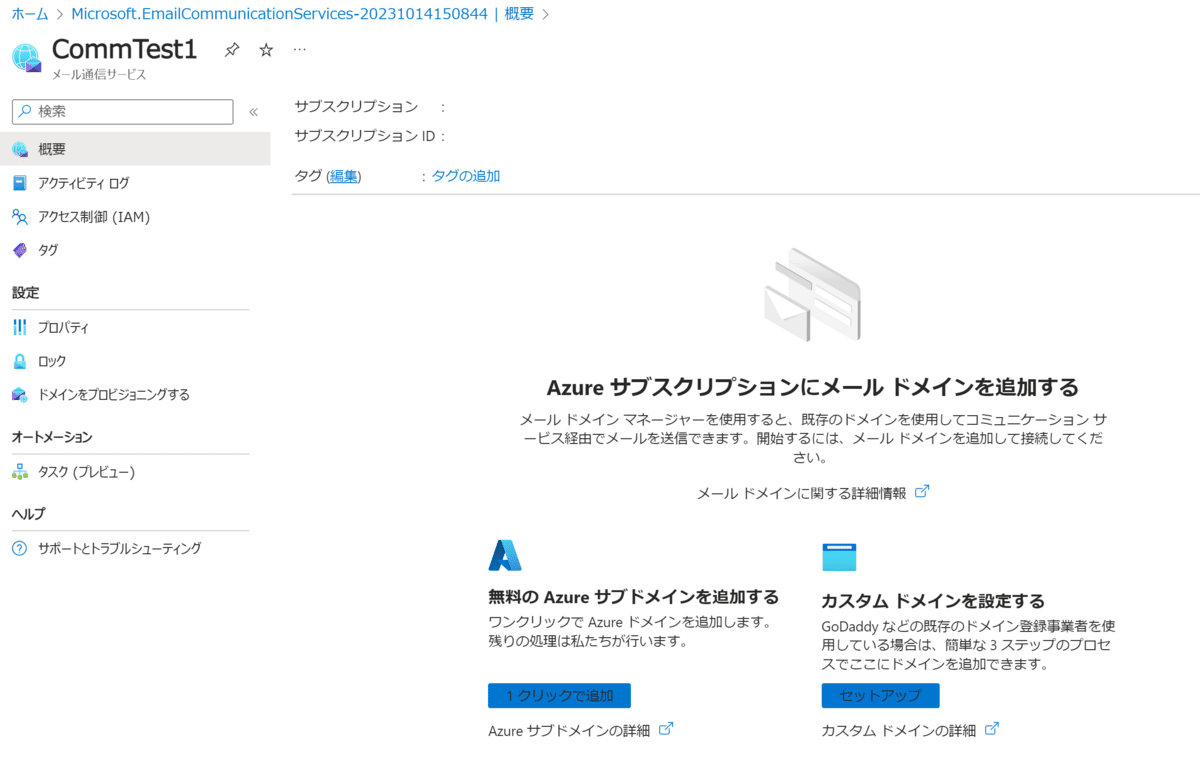The width and height of the screenshot is (1200, 758).
Task: Open カスタム ドメインの詳細 link
Action: pos(898,730)
